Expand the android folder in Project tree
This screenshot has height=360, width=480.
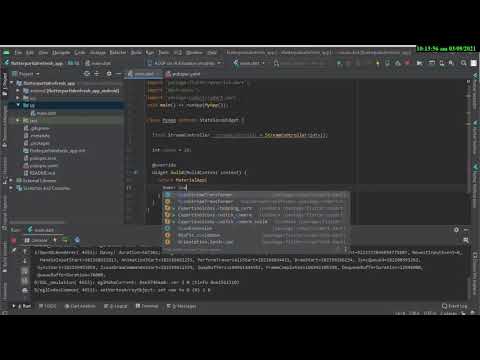tap(18, 91)
